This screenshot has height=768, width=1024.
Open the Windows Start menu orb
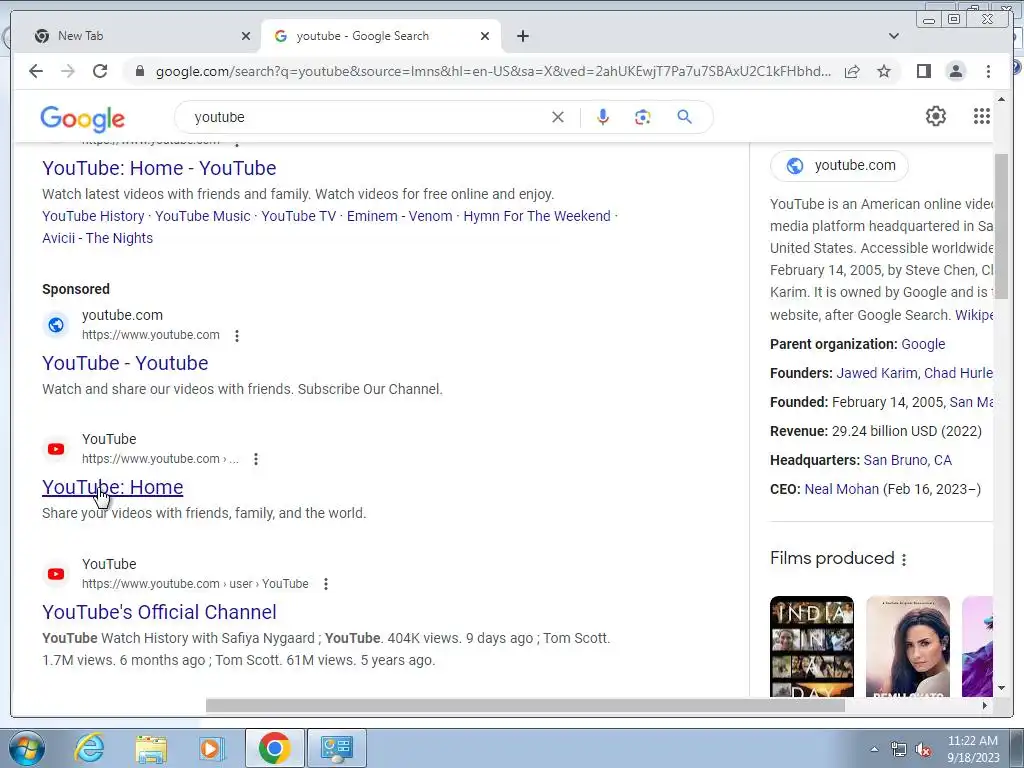[x=26, y=748]
